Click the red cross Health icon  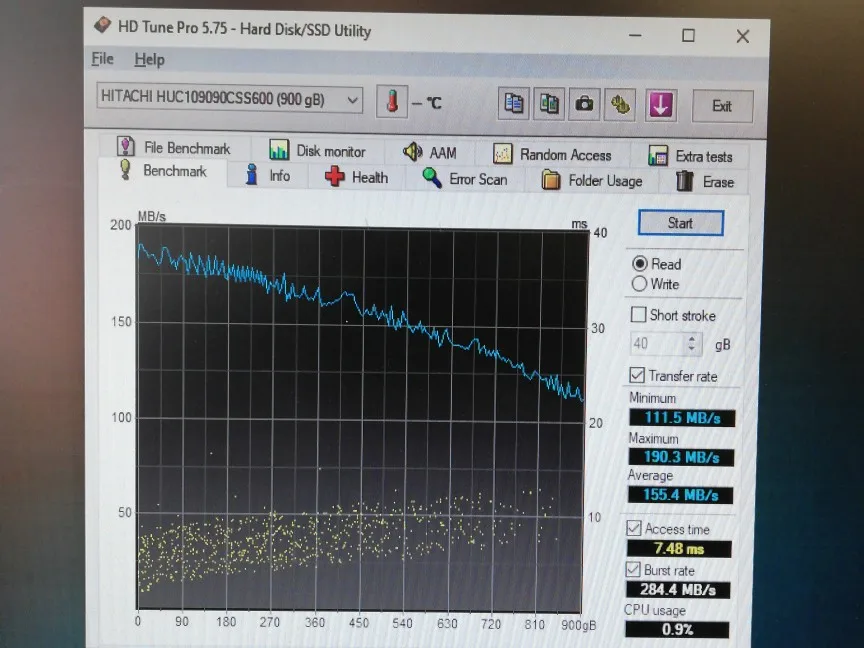(334, 176)
